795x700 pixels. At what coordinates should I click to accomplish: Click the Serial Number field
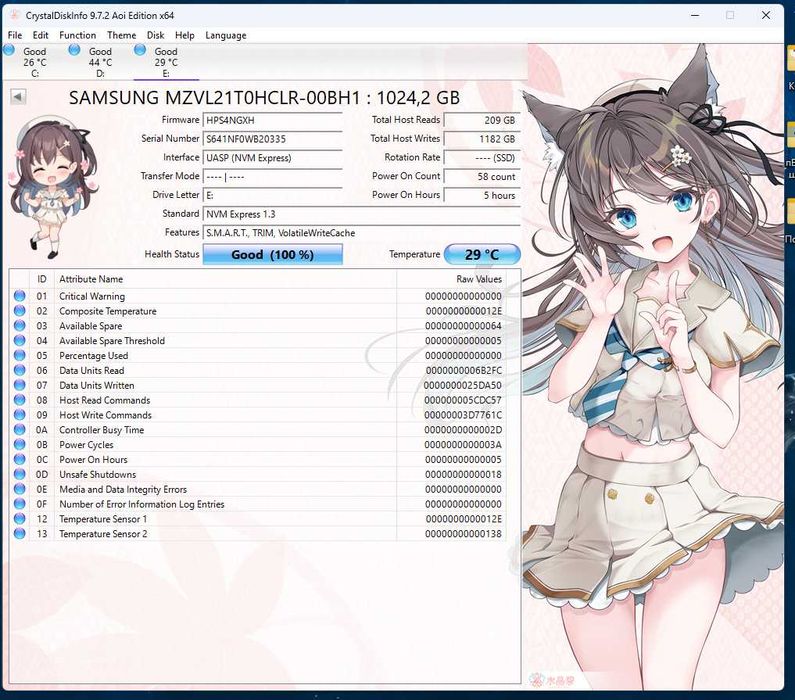pyautogui.click(x=273, y=139)
